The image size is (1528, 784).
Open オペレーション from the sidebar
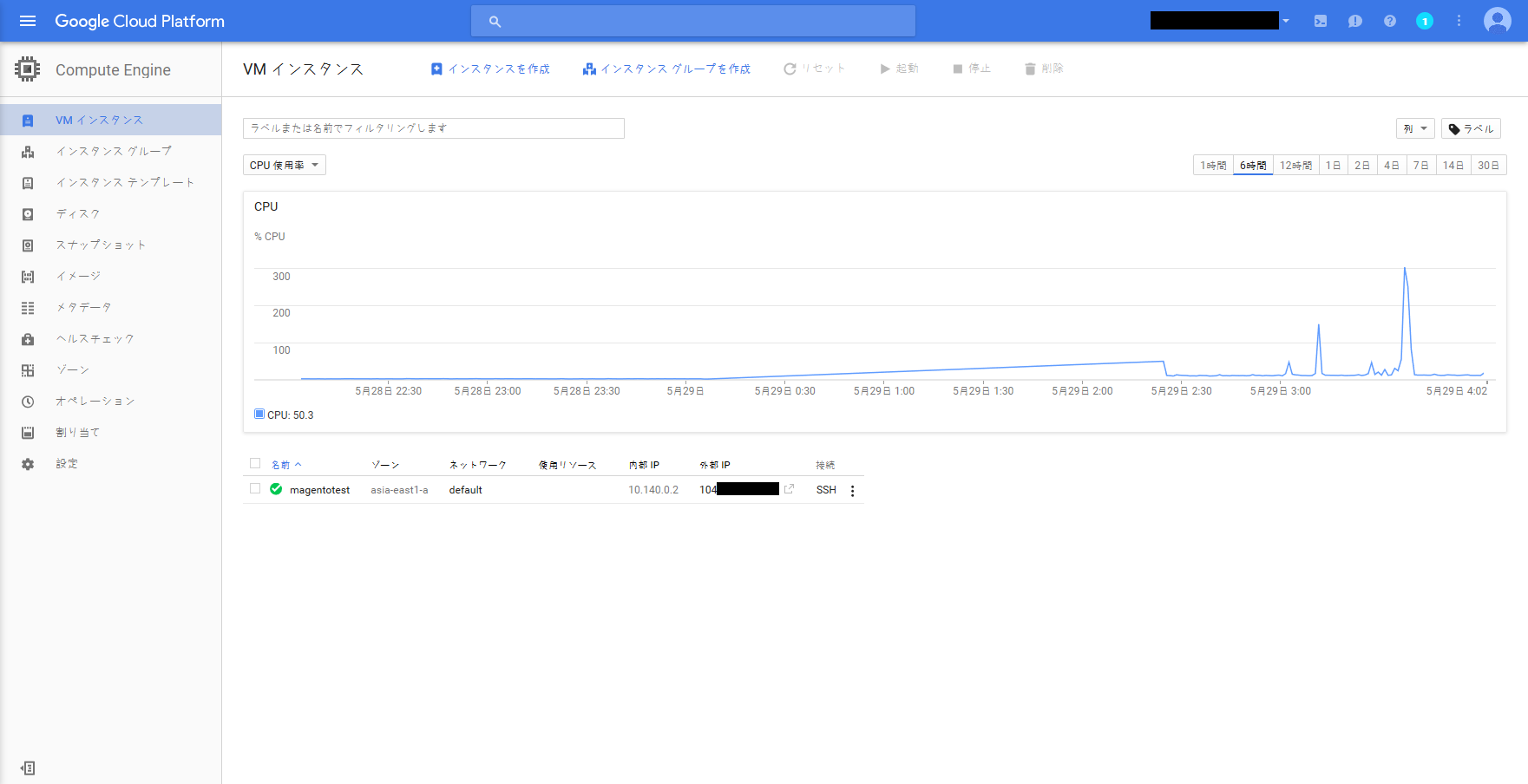pos(95,401)
